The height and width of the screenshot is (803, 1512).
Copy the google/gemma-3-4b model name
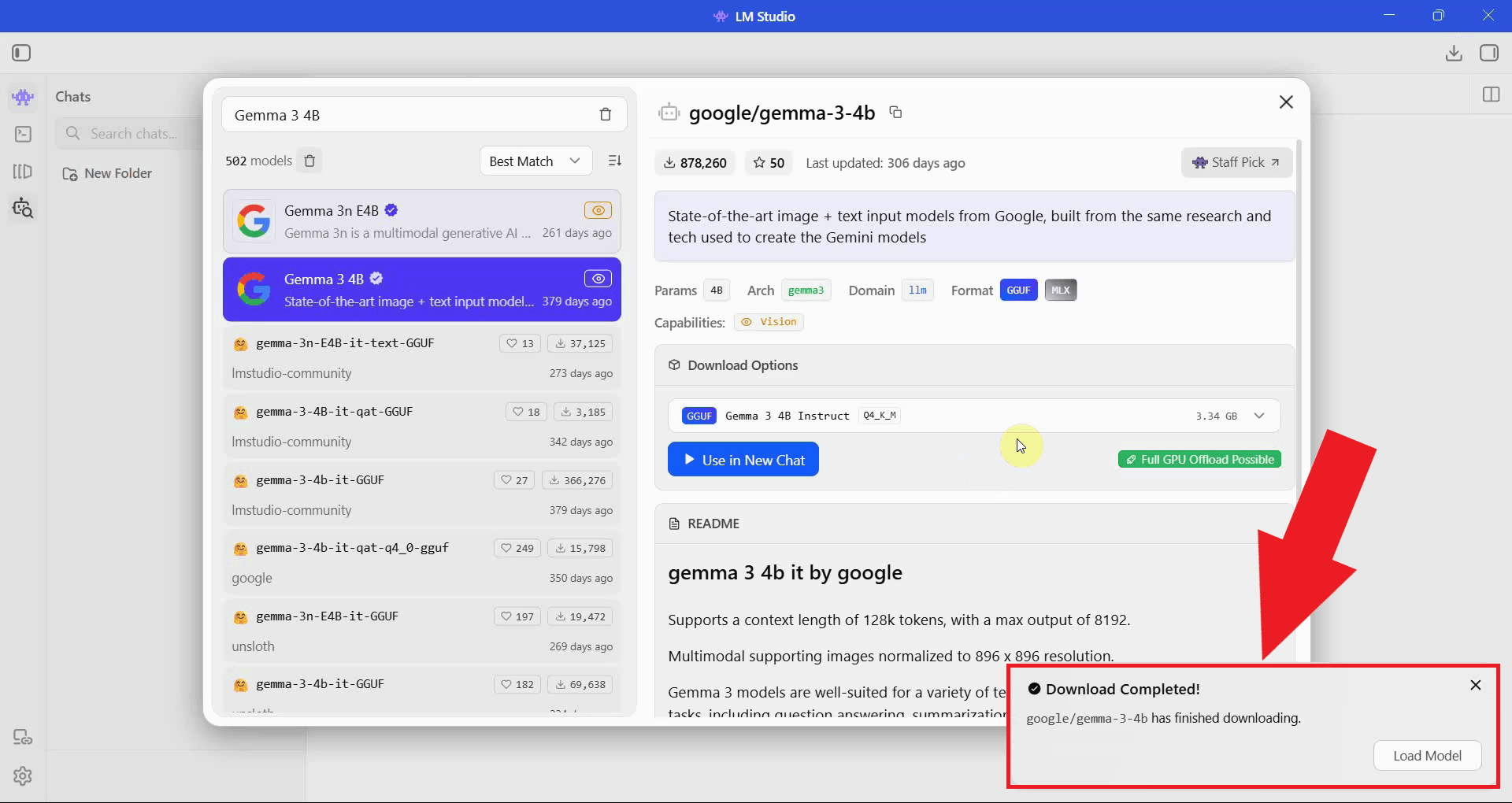pyautogui.click(x=895, y=113)
